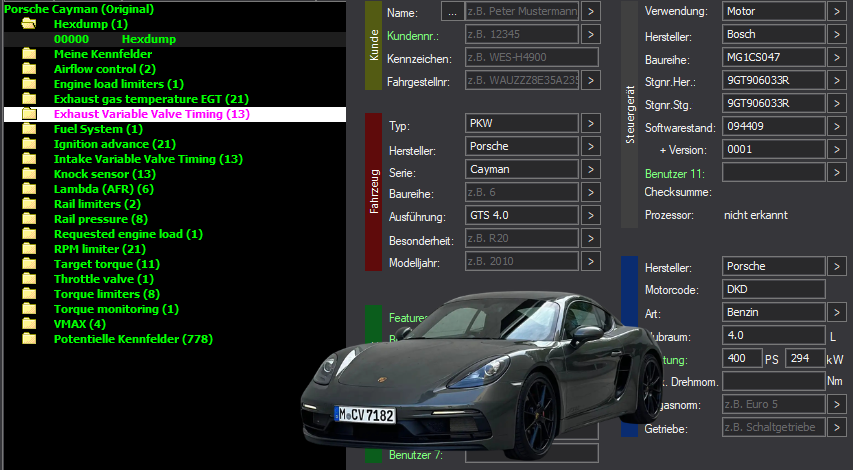Click the Besonderheit input field
The image size is (853, 470).
[x=522, y=238]
